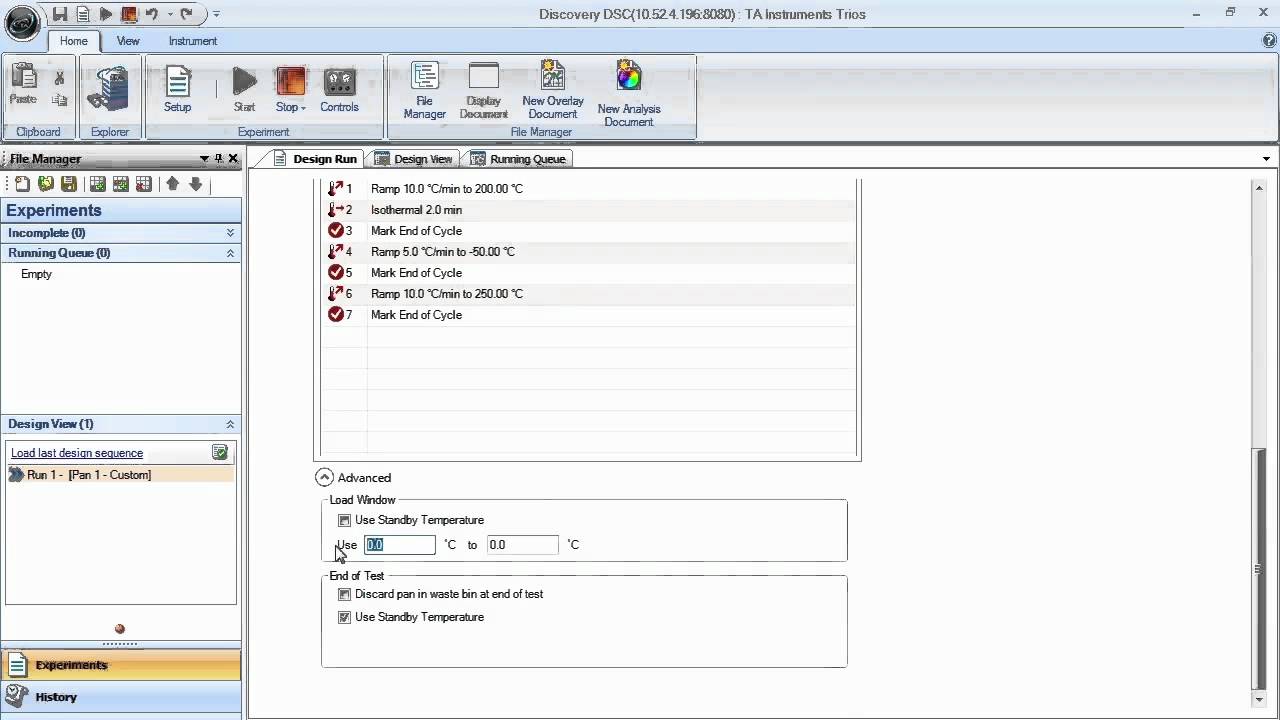Screen dimensions: 1280x720
Task: Open the Instrument ribbon tab
Action: pos(192,41)
